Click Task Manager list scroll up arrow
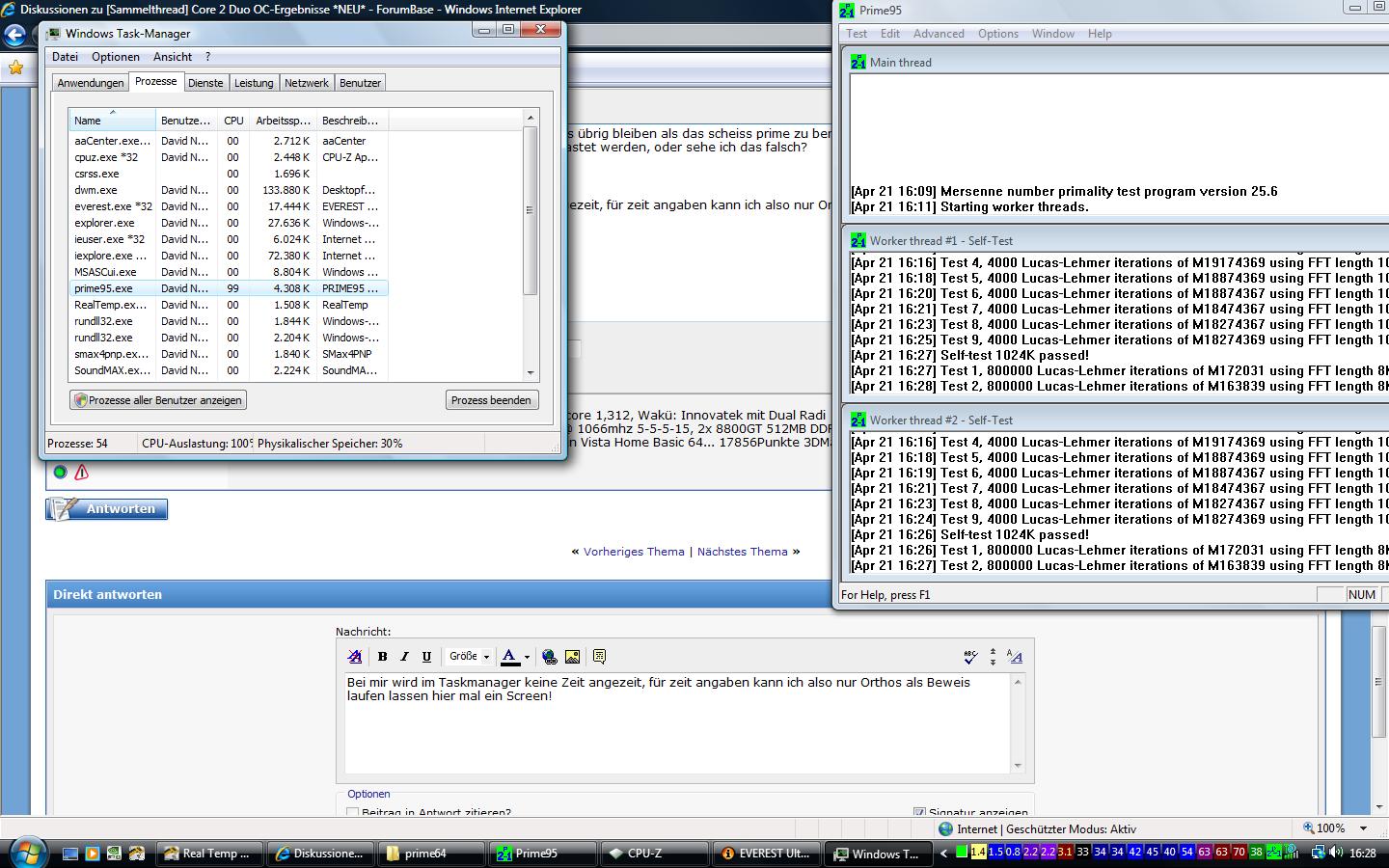This screenshot has height=868, width=1389. [530, 118]
